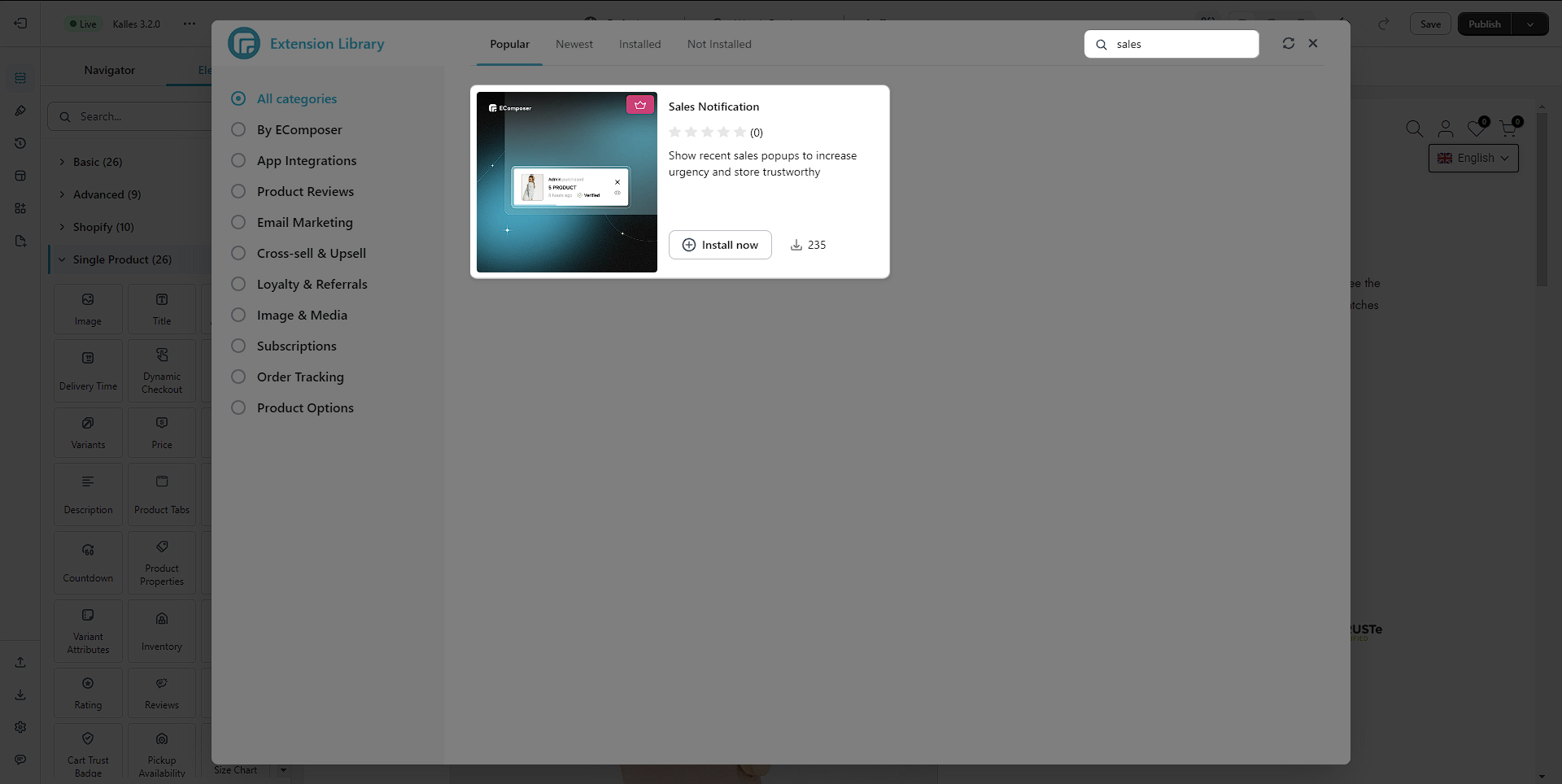The image size is (1562, 784).
Task: Click the storefront cart icon
Action: (1509, 128)
